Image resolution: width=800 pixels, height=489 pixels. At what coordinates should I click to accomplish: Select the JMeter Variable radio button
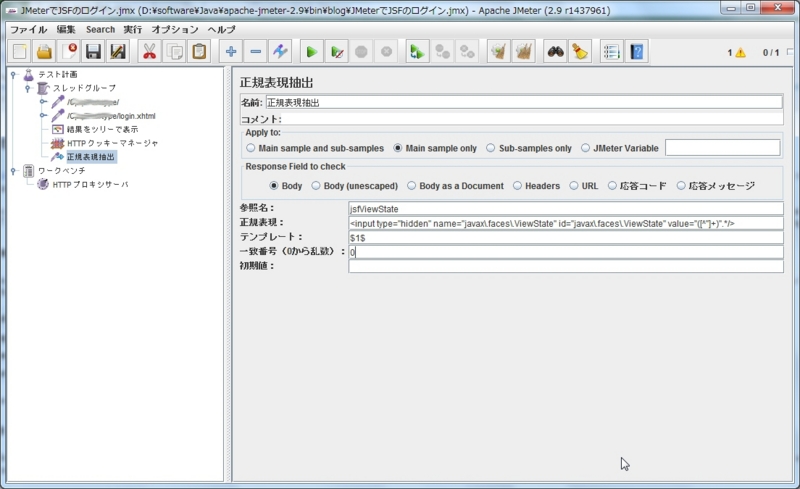pos(585,148)
